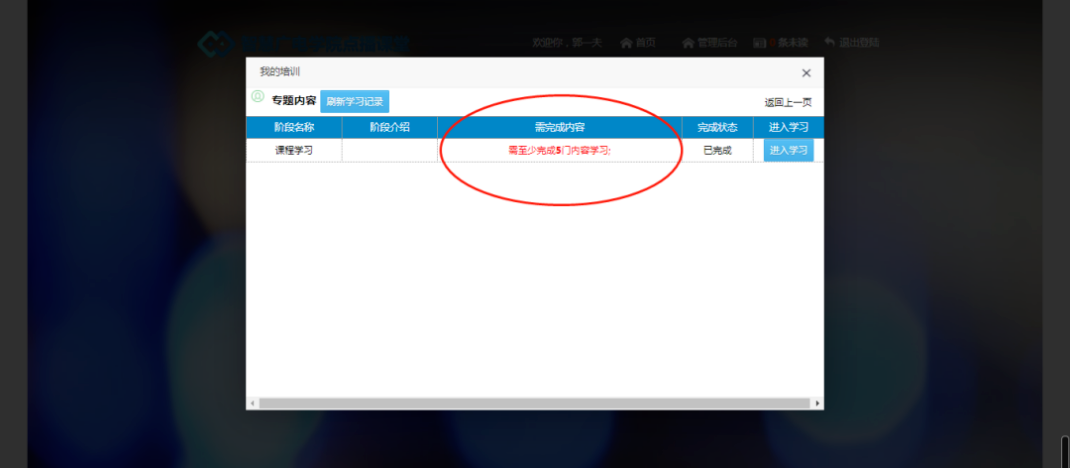Close the 我的培训 dialog
1071x468 pixels.
(806, 73)
